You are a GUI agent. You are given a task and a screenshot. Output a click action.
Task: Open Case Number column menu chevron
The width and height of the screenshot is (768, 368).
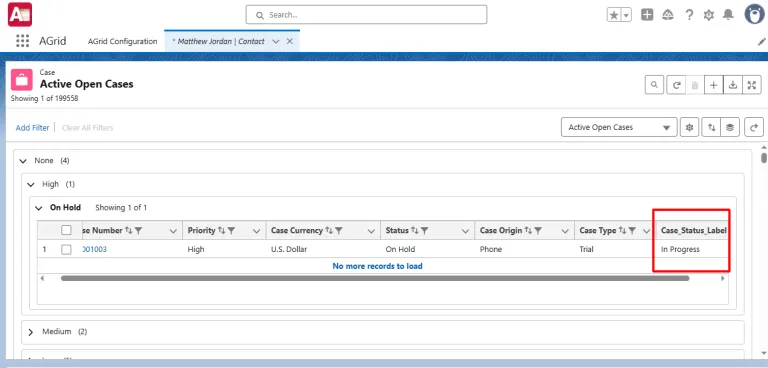click(173, 231)
